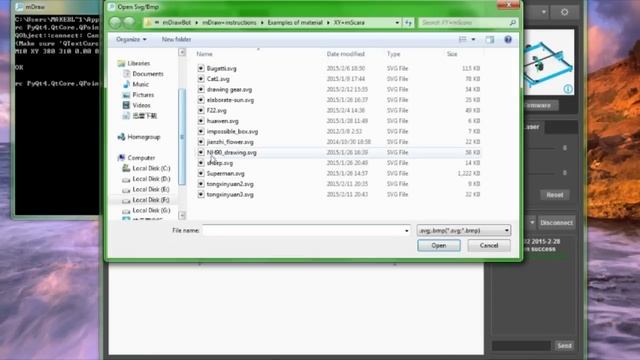Click the huawen.svg file icon
This screenshot has height=360, width=640.
(201, 121)
